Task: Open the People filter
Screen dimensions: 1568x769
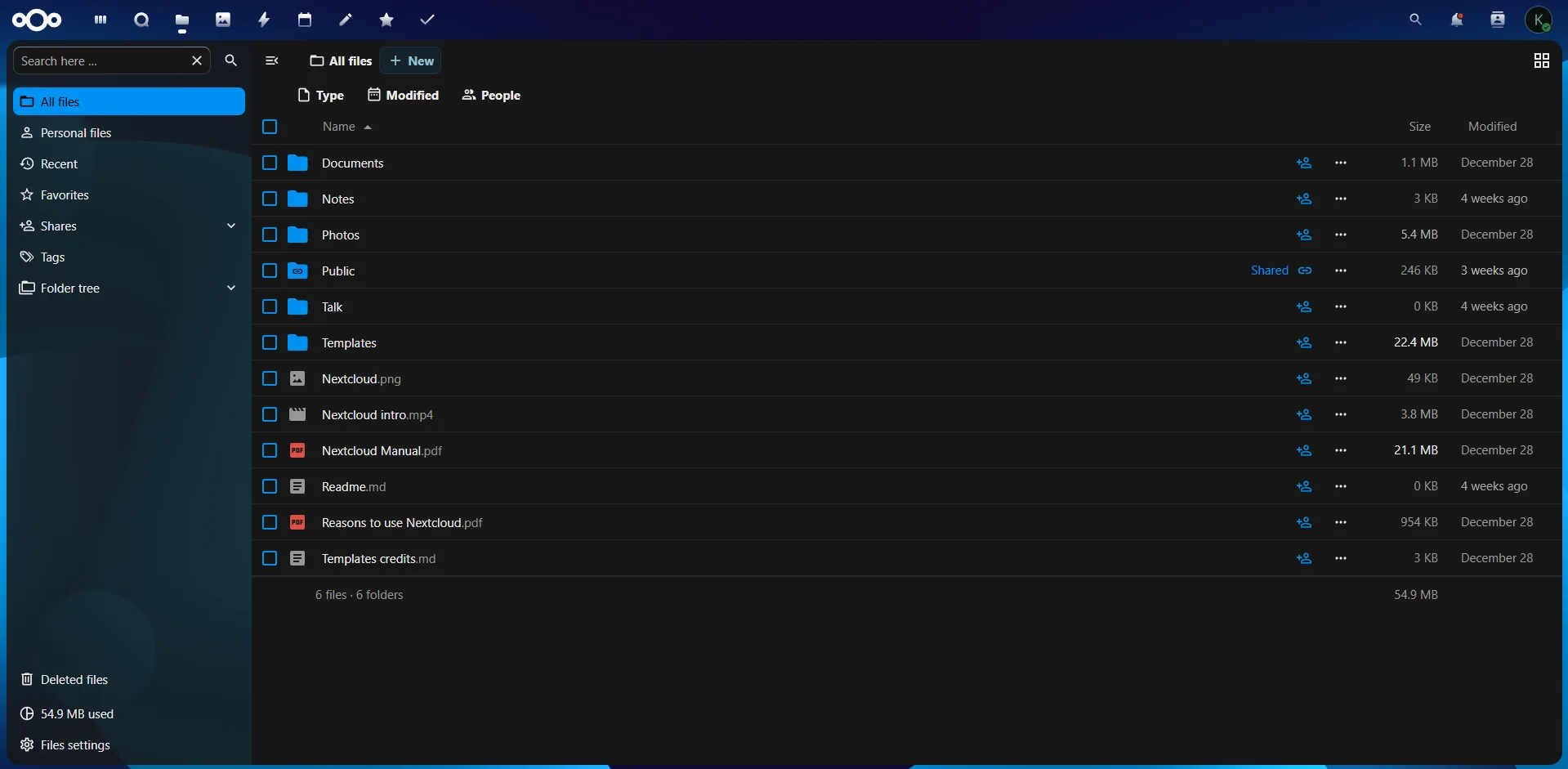Action: [x=491, y=95]
